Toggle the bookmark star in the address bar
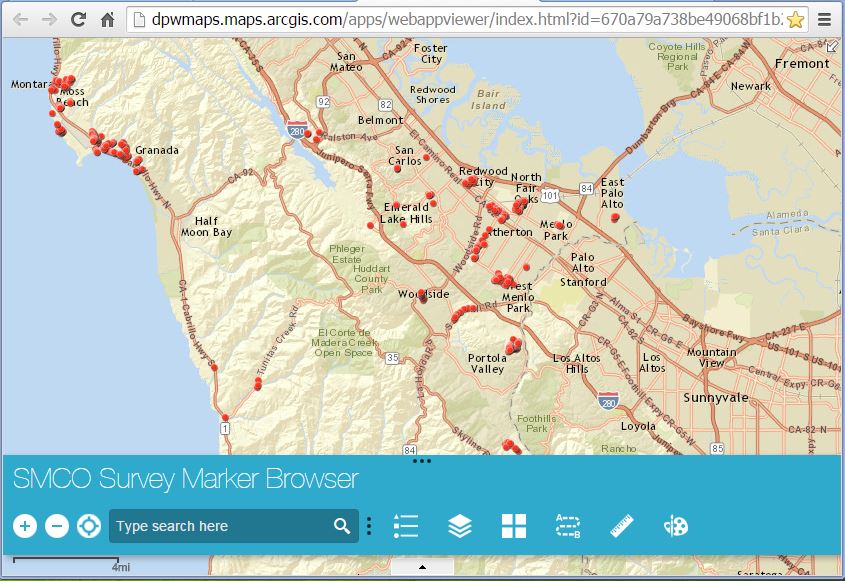The image size is (845, 581). point(793,18)
